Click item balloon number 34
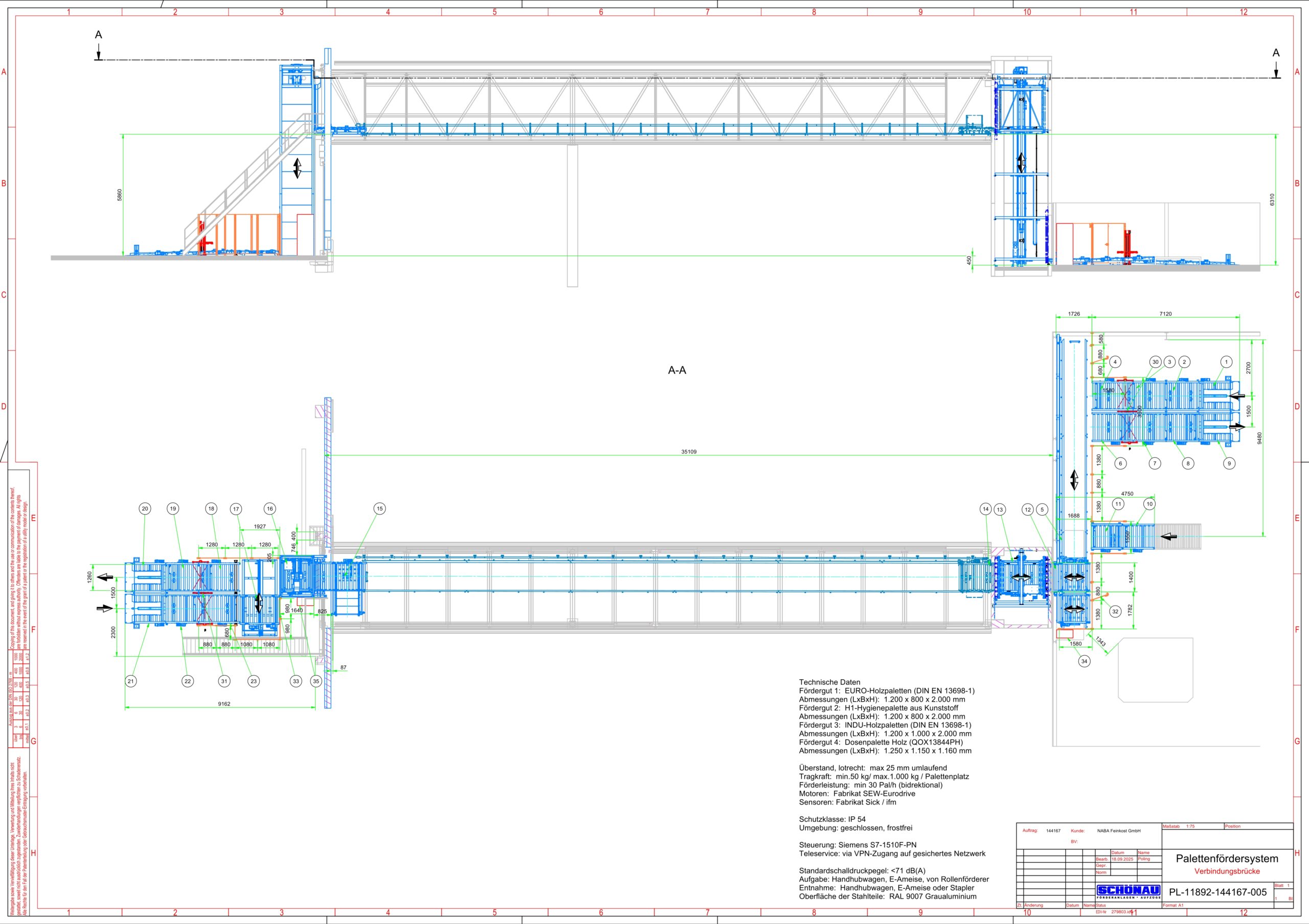This screenshot has width=1309, height=924. click(x=1084, y=661)
